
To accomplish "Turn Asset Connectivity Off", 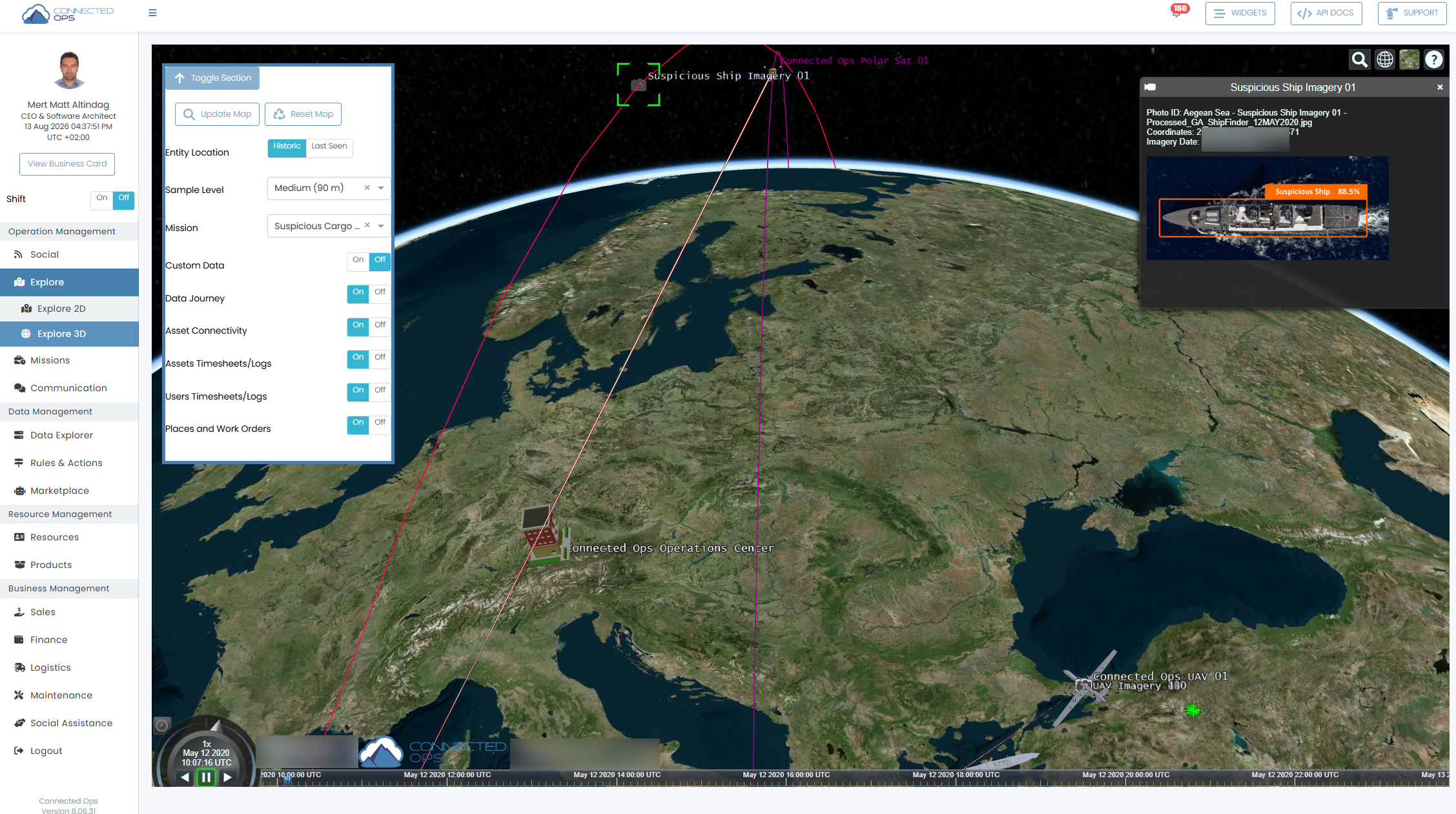I will [x=380, y=327].
